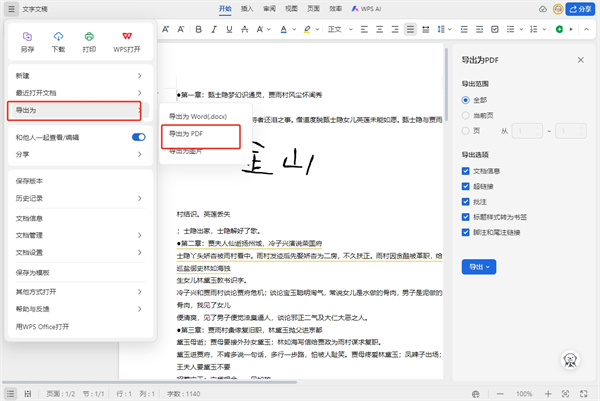Click the 另存 (Save As) icon
The image size is (600, 401).
tap(27, 36)
